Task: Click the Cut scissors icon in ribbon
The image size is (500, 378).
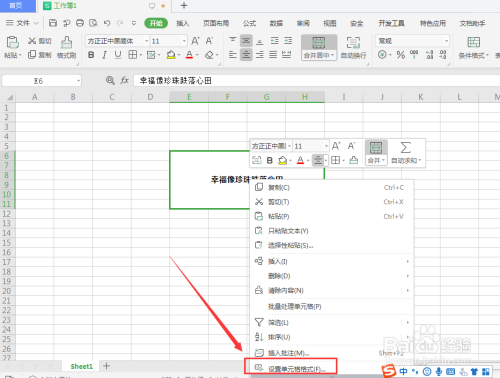Action: [x=32, y=41]
